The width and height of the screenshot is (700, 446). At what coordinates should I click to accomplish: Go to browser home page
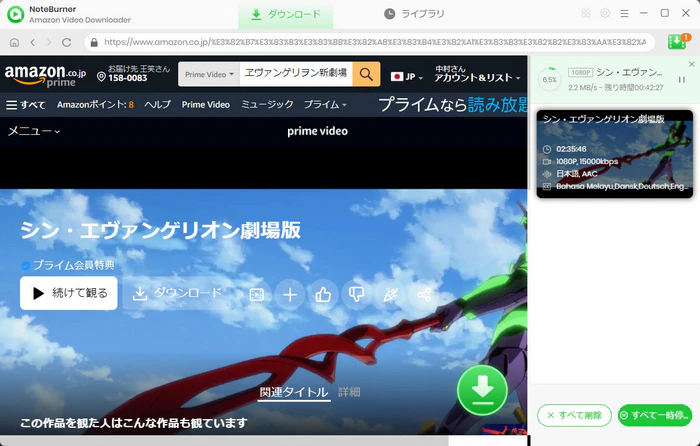pos(14,42)
